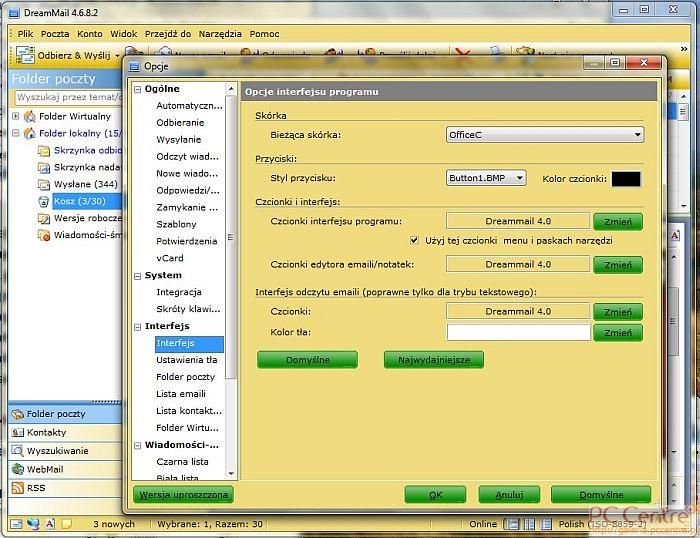Click the Kosz trash folder icon
The height and width of the screenshot is (538, 700).
[44, 202]
